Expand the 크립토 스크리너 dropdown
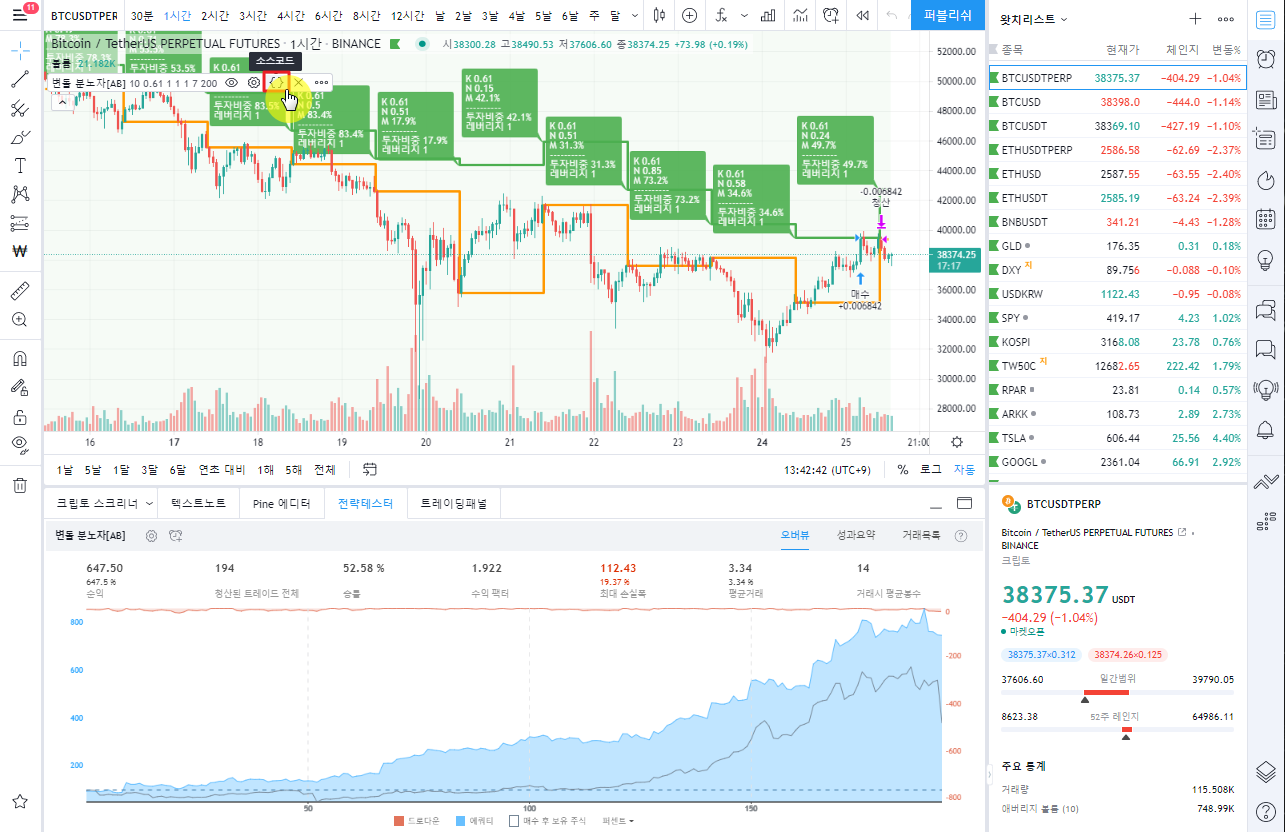Viewport: 1285px width, 832px height. (x=105, y=504)
